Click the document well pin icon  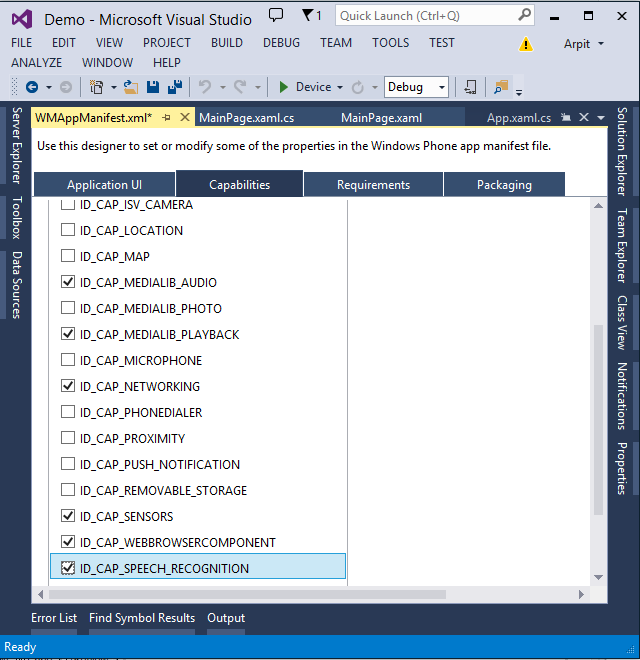tap(565, 117)
